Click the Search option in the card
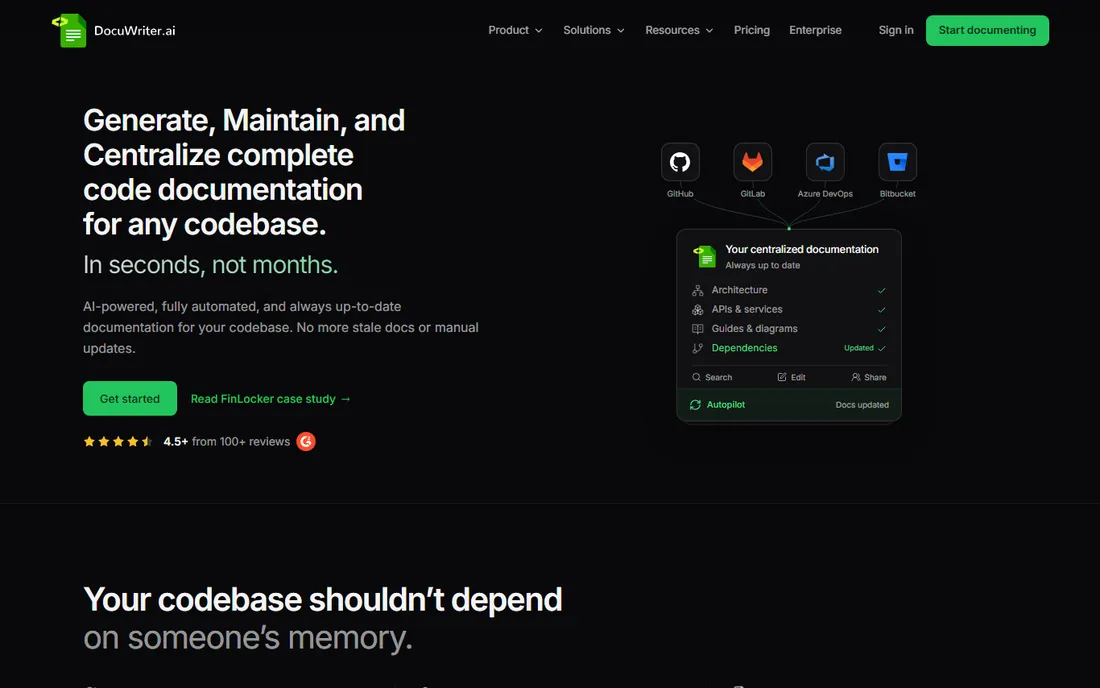 pos(712,377)
